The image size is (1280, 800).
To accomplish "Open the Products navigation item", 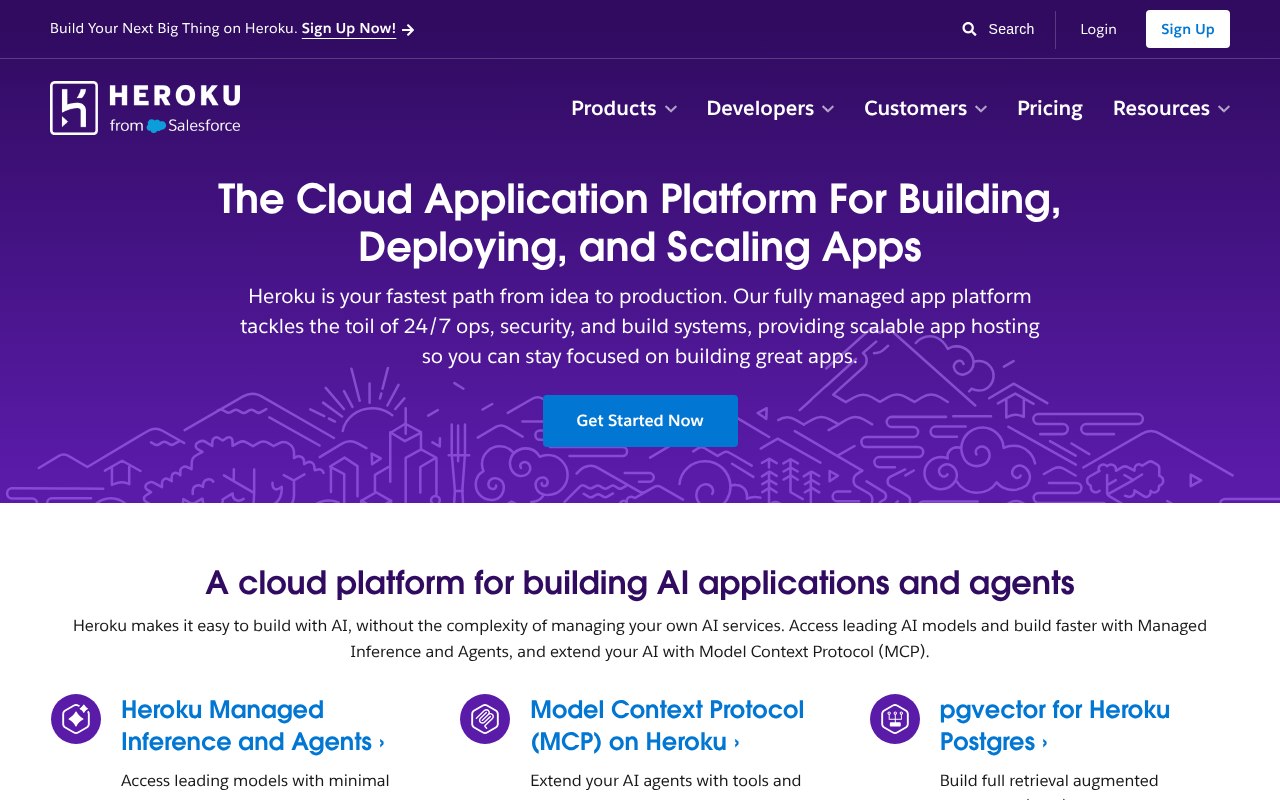I will (x=614, y=108).
